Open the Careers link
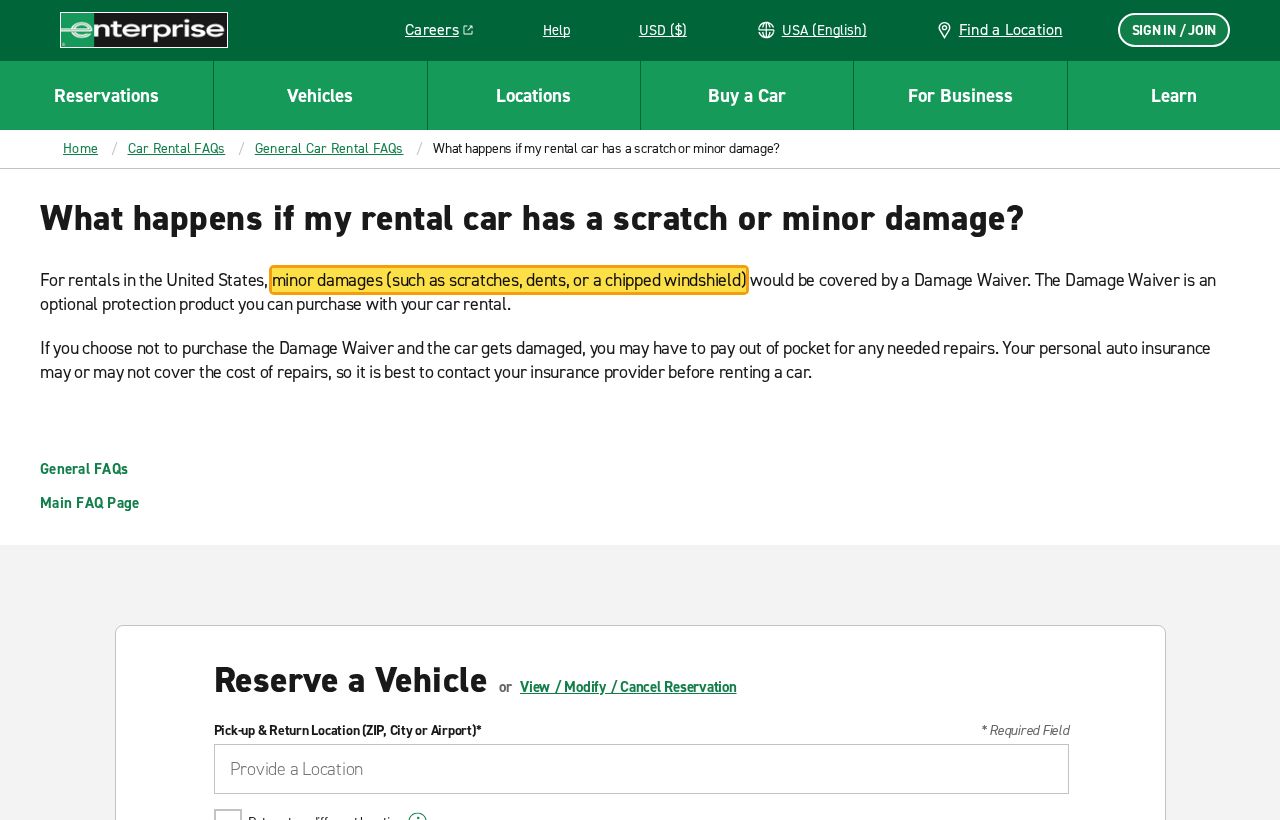 pos(432,30)
